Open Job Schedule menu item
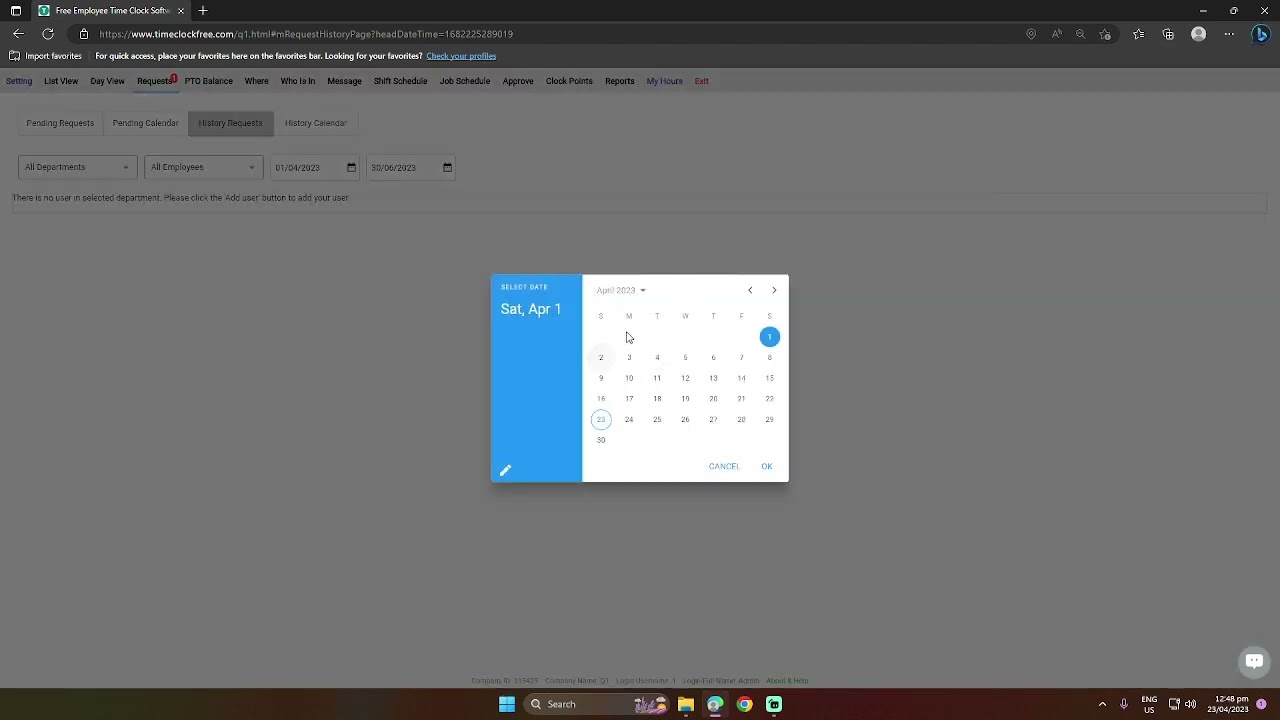 [x=465, y=81]
